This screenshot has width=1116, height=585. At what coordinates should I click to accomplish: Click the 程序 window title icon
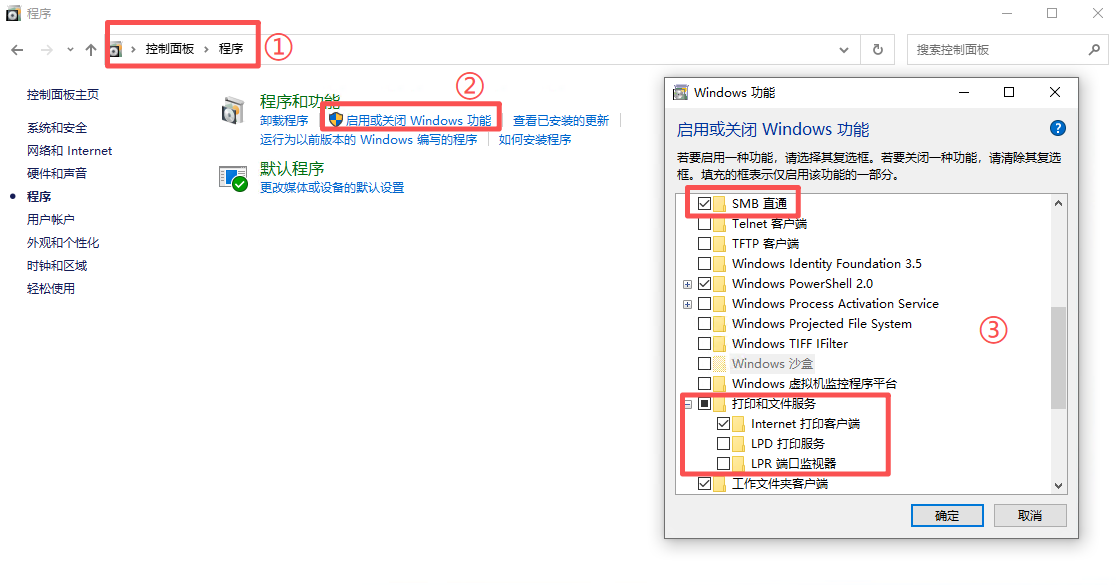tap(14, 14)
